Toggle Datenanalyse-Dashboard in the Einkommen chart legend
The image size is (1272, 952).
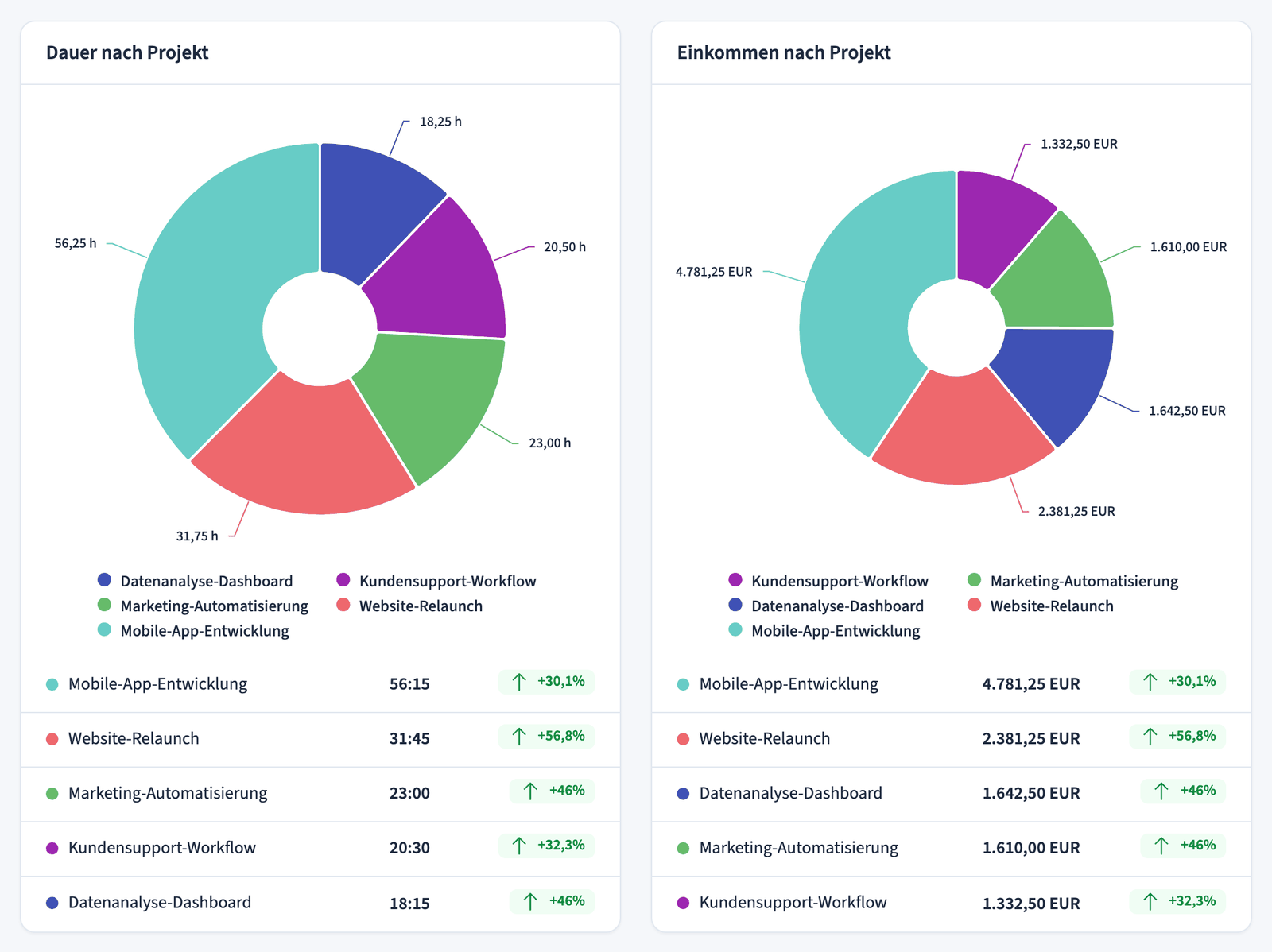click(x=826, y=606)
